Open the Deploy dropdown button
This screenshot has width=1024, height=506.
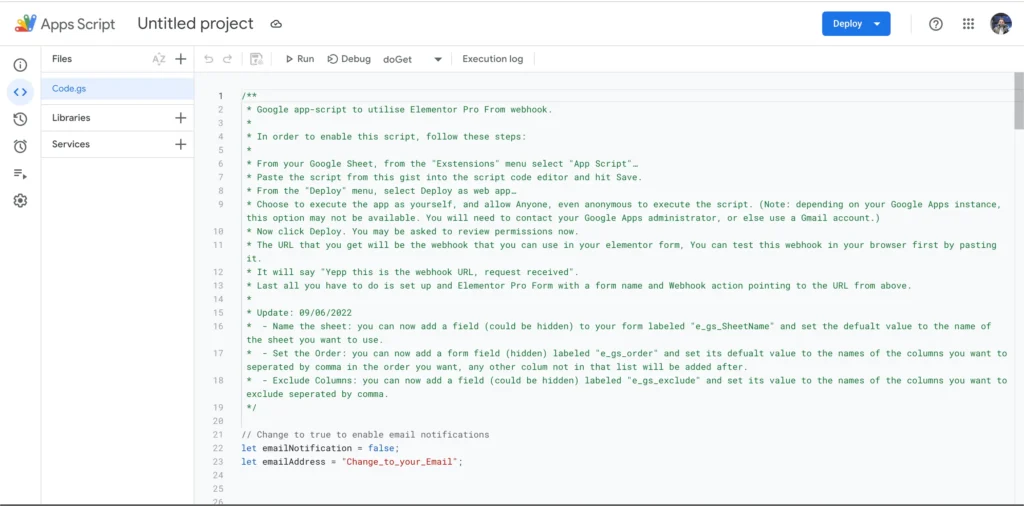point(856,24)
